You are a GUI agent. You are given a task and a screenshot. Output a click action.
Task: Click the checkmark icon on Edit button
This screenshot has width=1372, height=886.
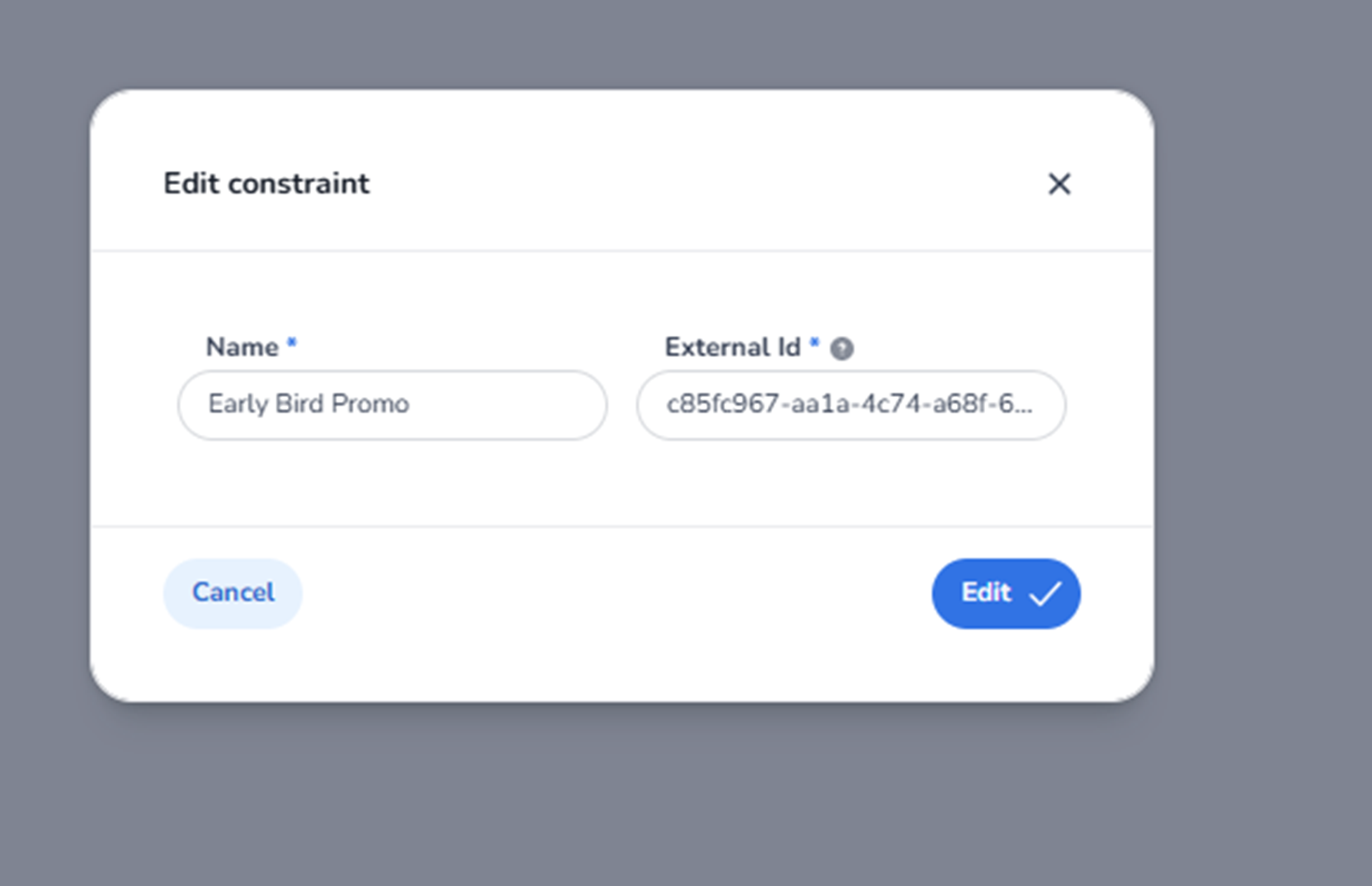[x=1045, y=594]
